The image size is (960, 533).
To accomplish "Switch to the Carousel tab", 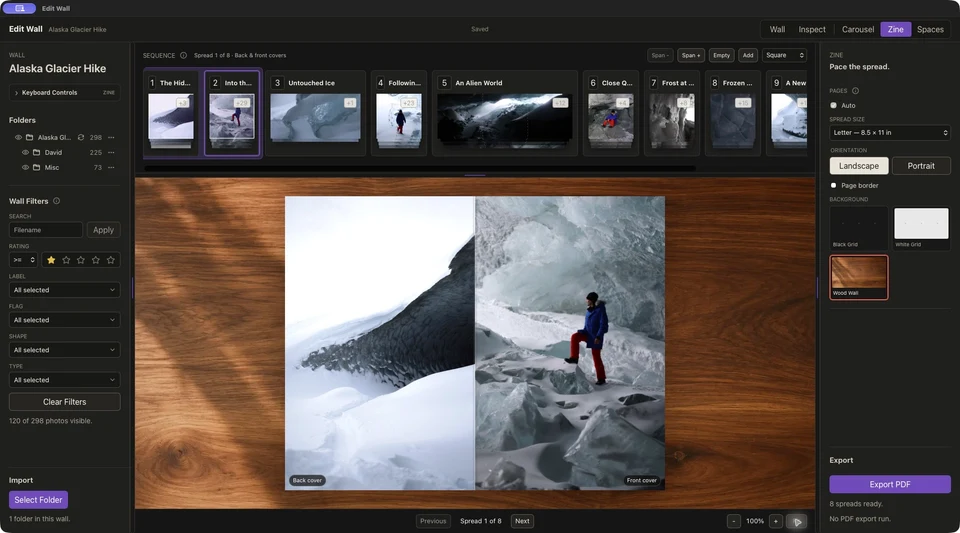I will [x=857, y=29].
